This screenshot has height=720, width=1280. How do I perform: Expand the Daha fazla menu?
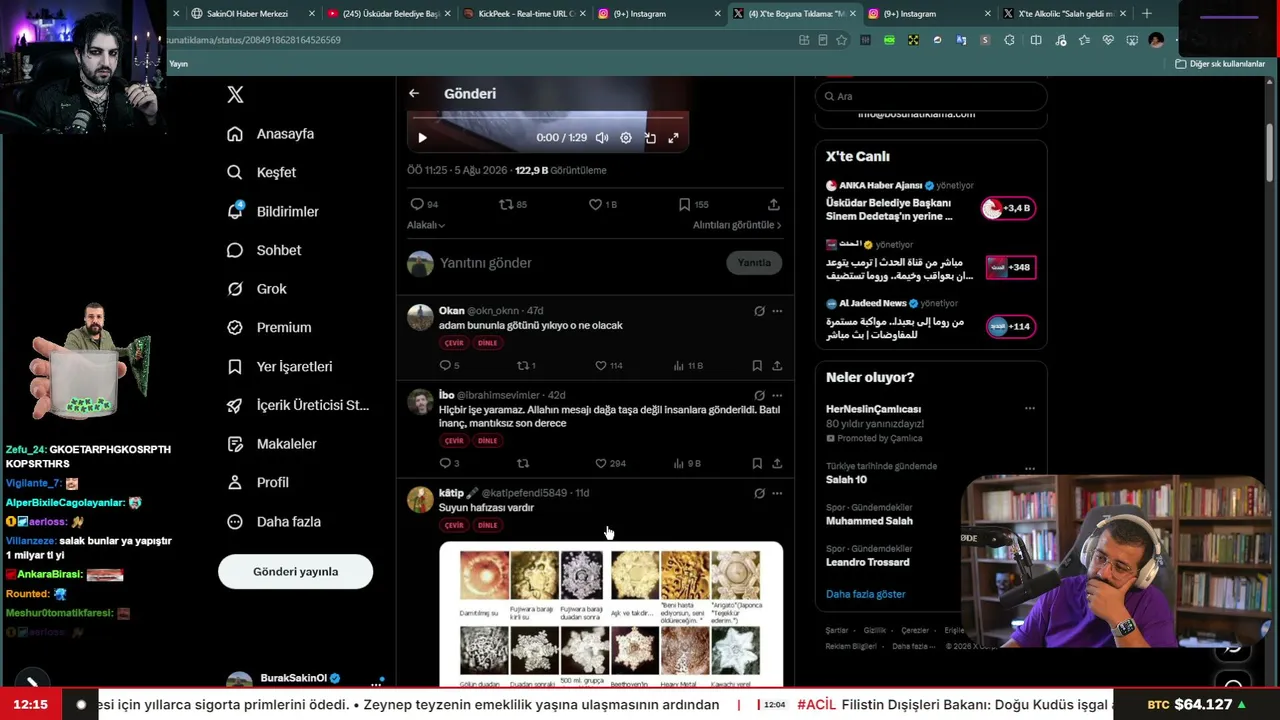tap(274, 522)
